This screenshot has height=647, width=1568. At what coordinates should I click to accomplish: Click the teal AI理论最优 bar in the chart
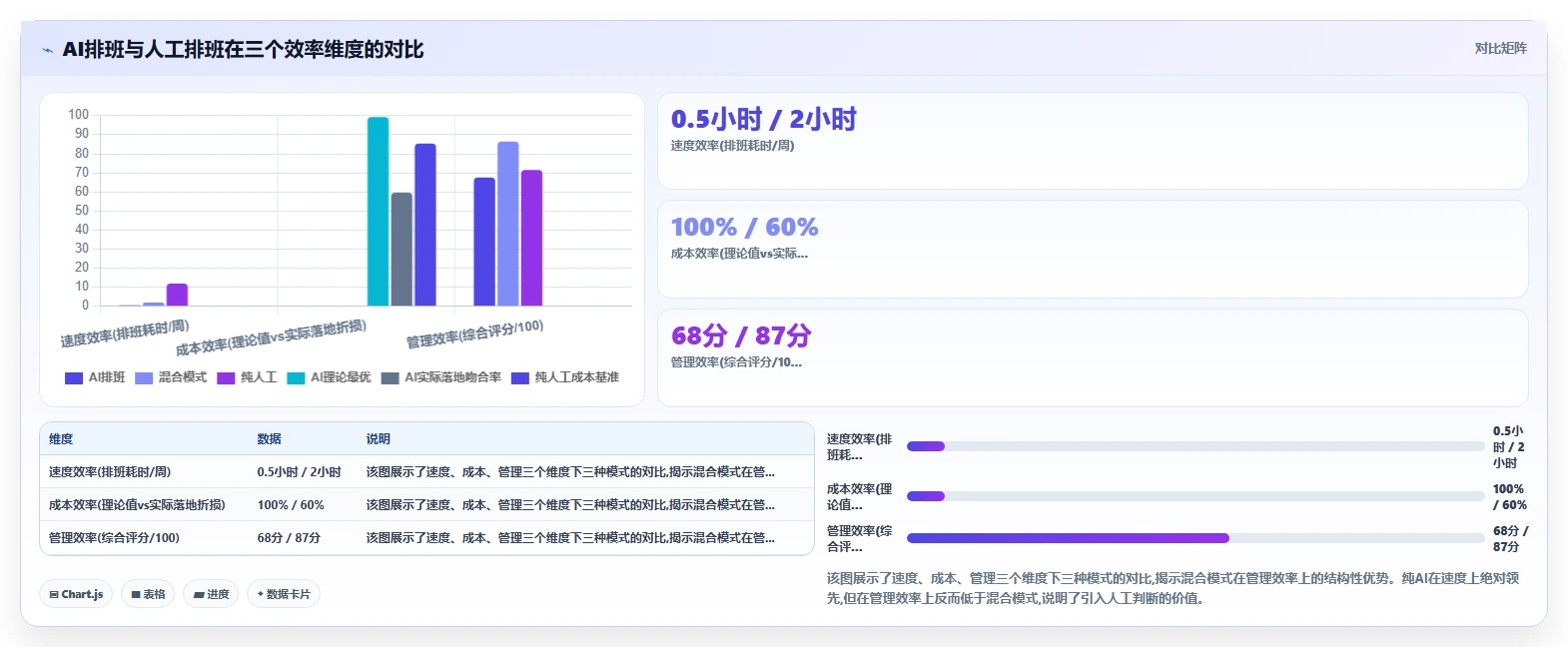click(378, 211)
